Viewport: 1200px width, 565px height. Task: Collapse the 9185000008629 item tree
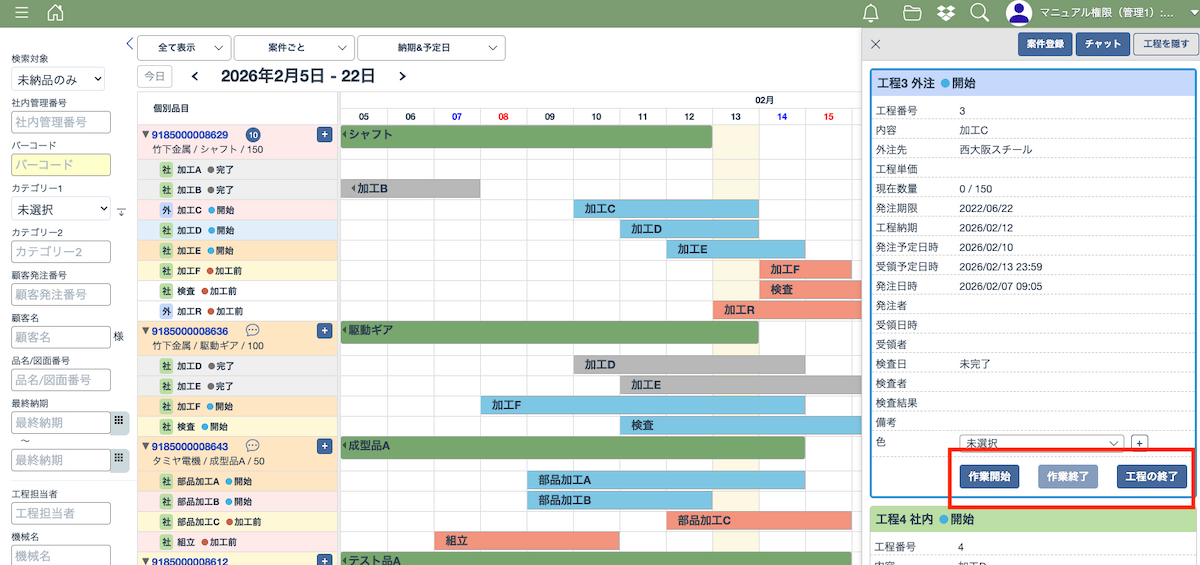[x=145, y=135]
